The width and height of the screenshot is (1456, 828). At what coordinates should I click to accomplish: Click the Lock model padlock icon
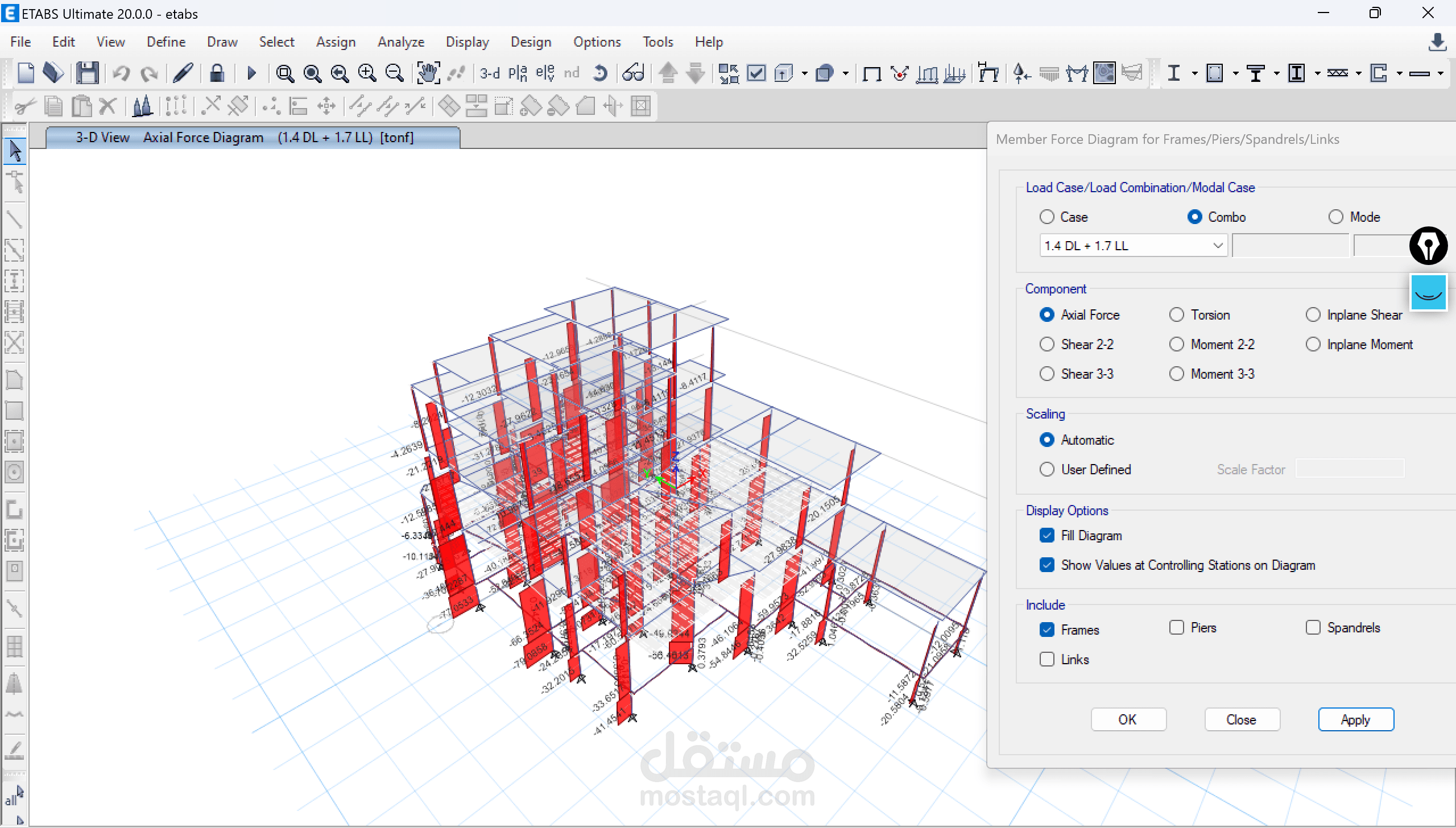point(217,73)
